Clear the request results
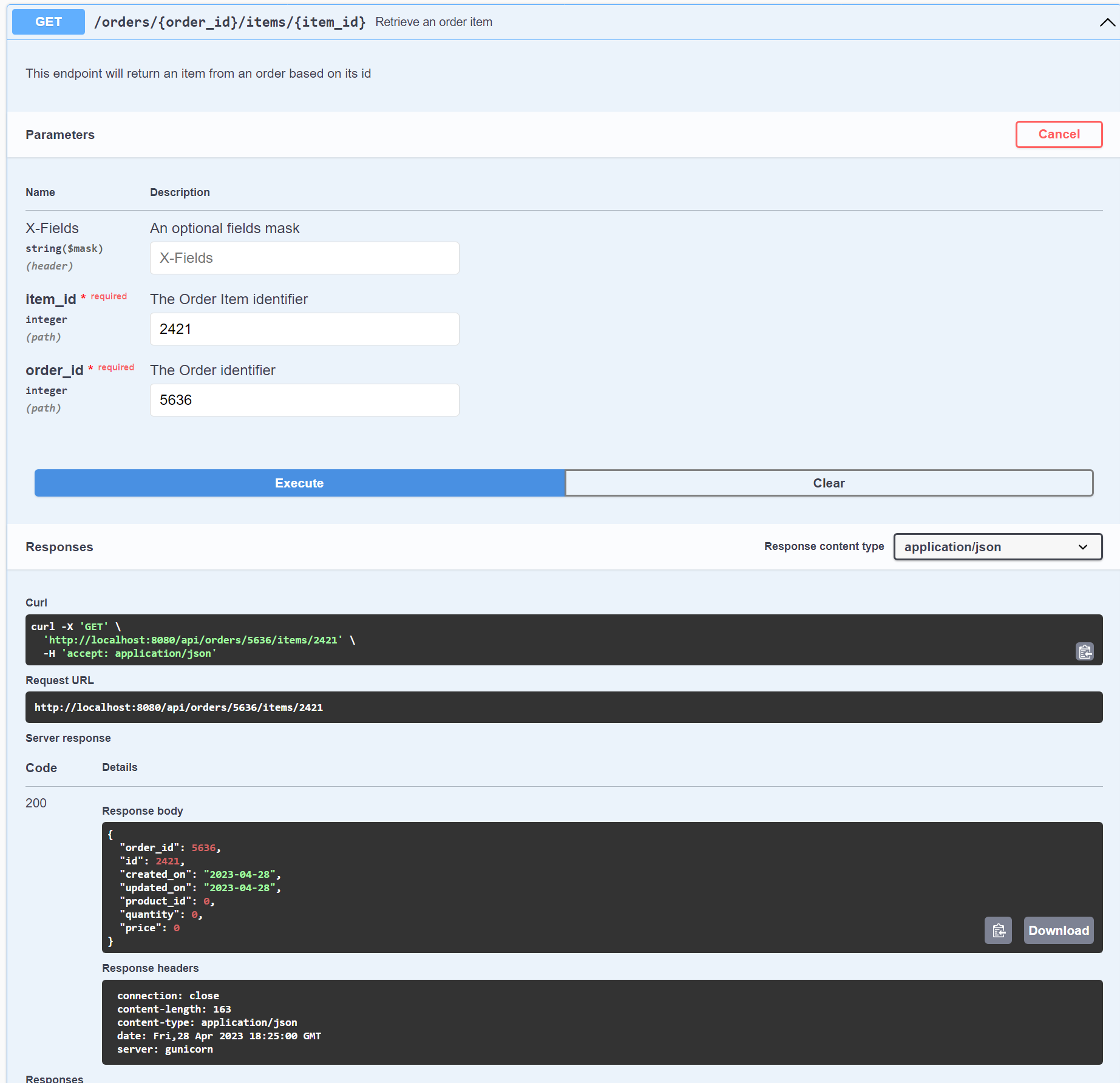 point(829,483)
